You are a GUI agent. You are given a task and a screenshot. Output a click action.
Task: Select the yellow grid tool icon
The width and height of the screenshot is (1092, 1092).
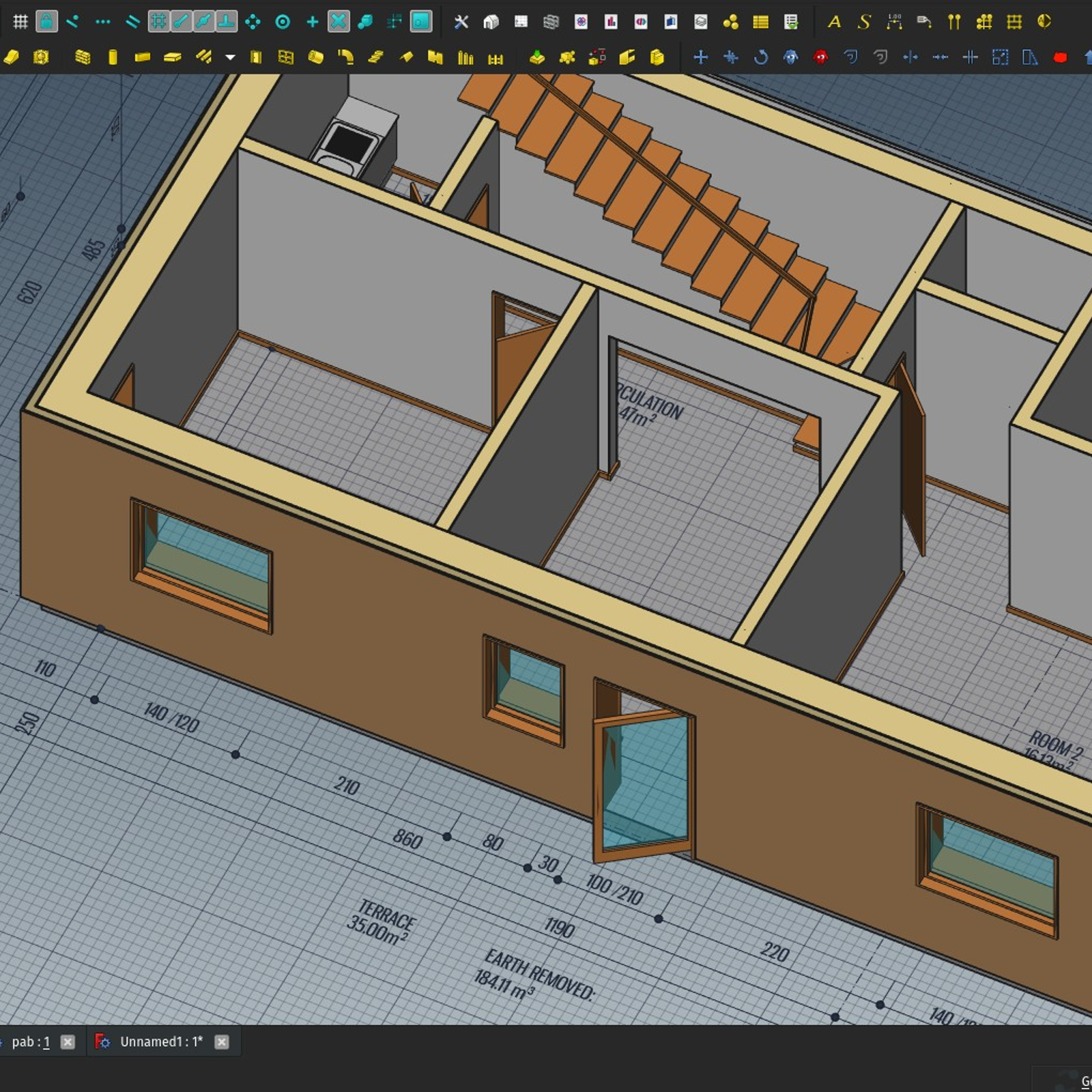[1014, 22]
